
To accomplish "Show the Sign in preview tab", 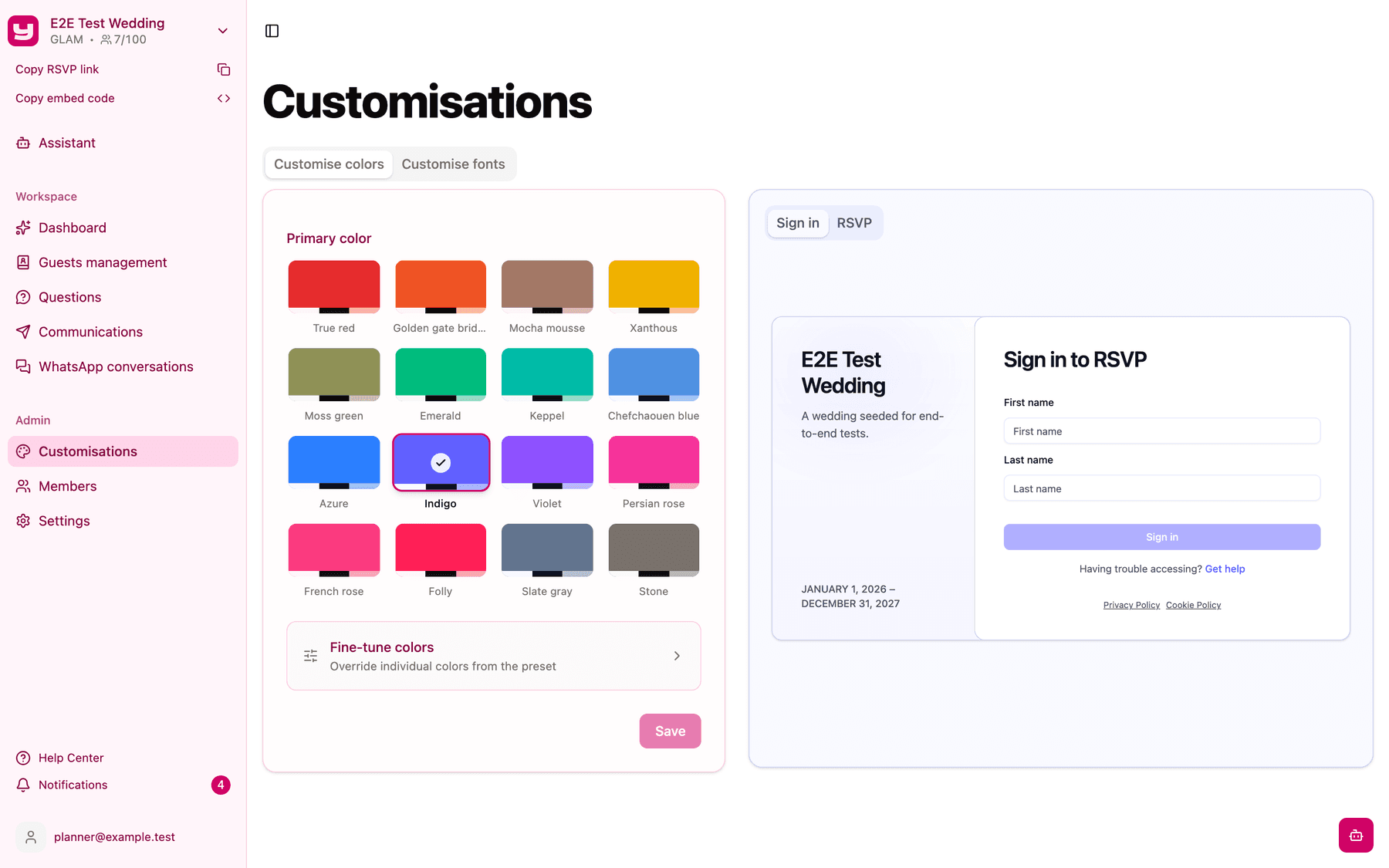I will tap(798, 223).
